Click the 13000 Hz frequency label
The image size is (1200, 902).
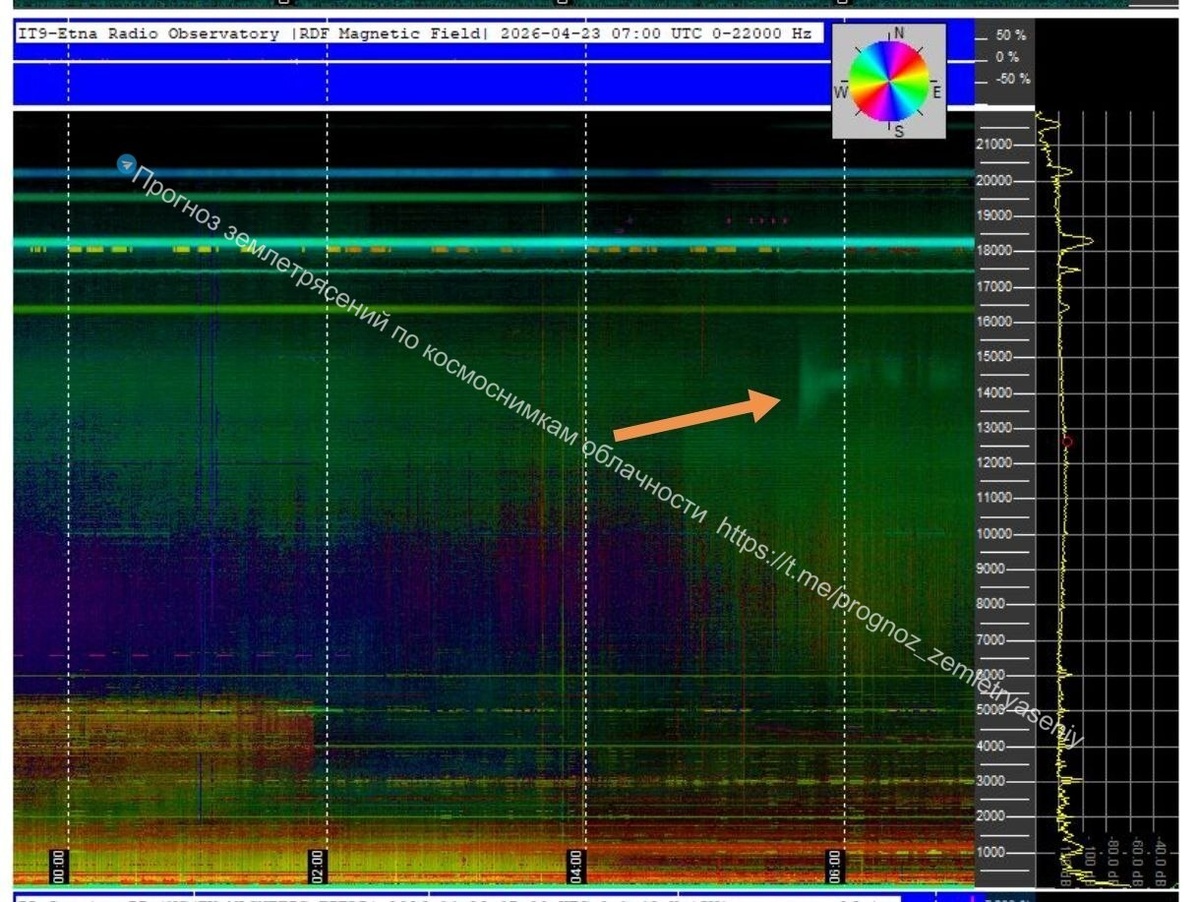coord(996,428)
